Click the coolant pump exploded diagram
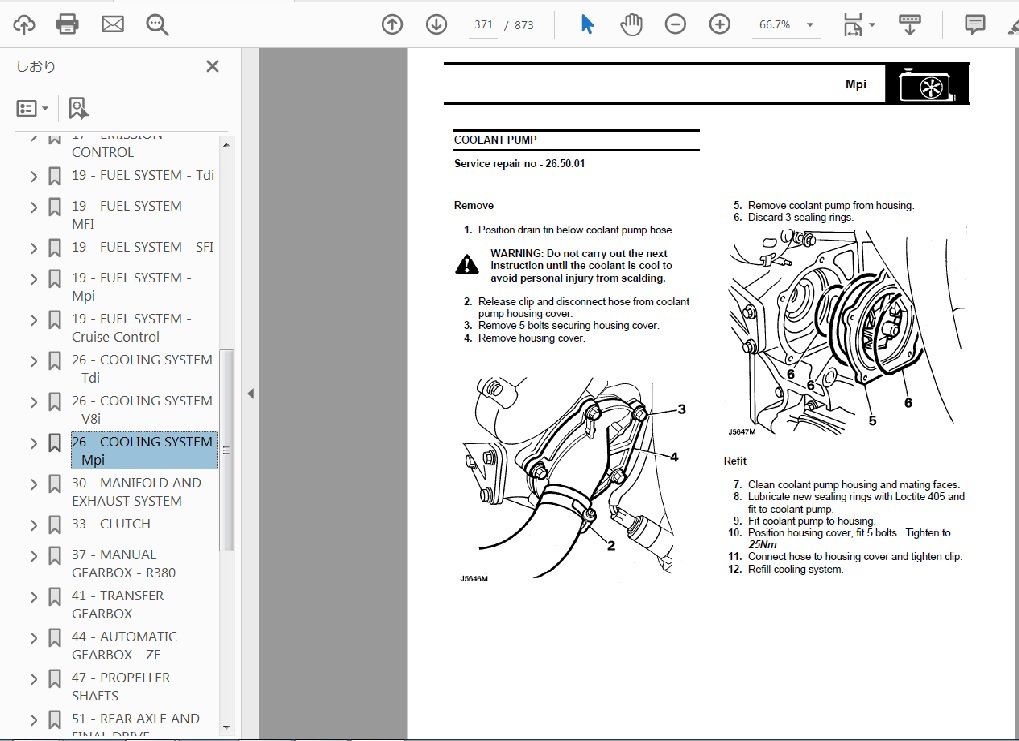The width and height of the screenshot is (1019, 741). pyautogui.click(x=845, y=332)
